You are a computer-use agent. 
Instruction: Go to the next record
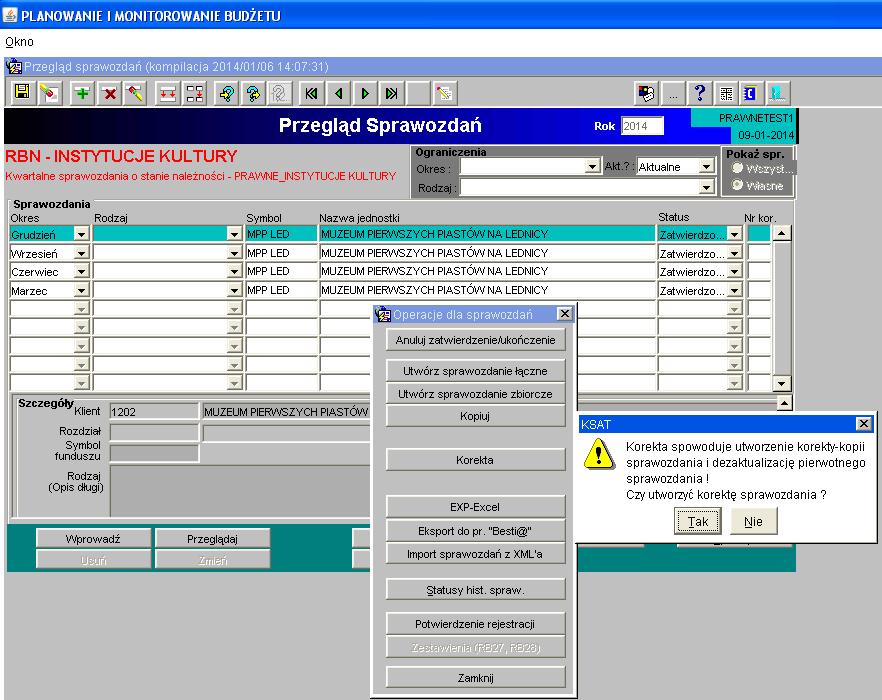364,92
